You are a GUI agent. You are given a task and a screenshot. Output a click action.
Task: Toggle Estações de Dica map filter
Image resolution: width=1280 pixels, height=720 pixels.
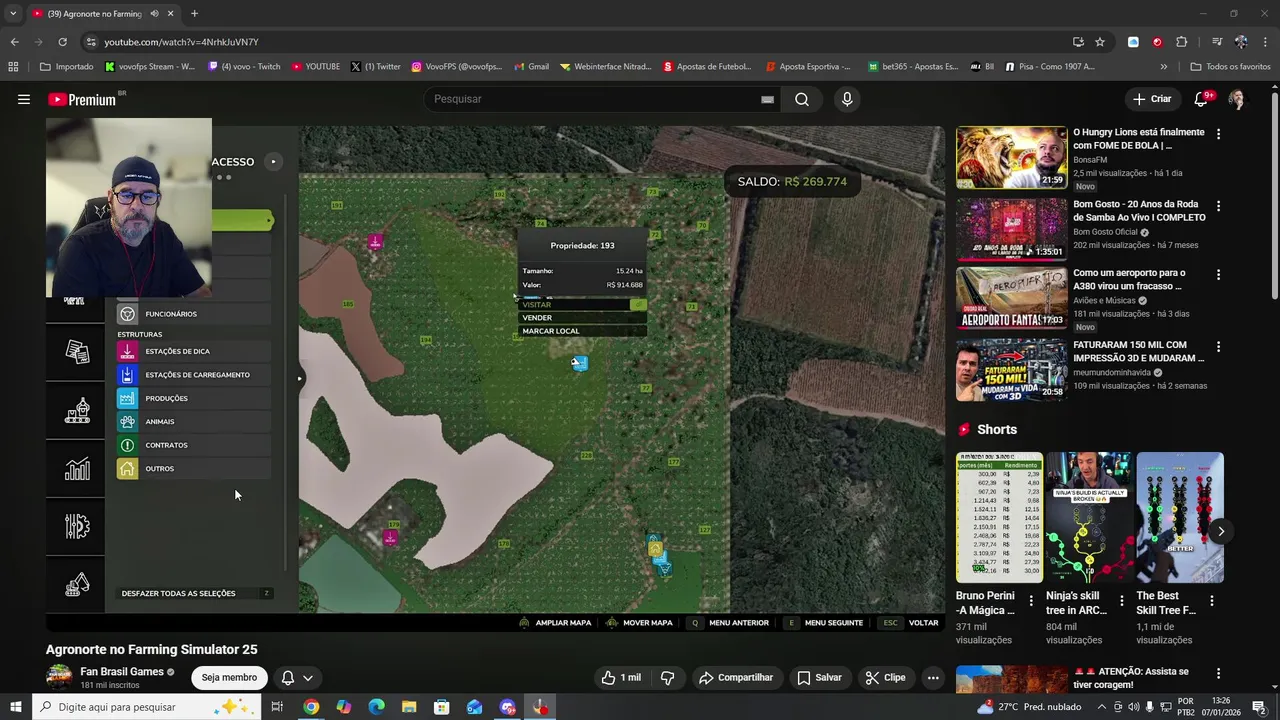193,351
